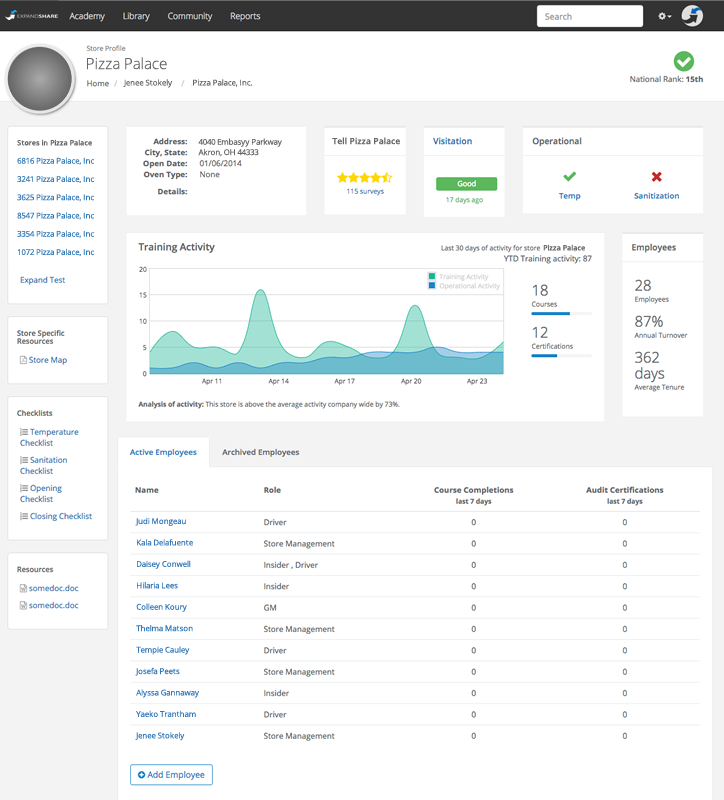Open employee Judi Mongeau
This screenshot has width=724, height=800.
tap(161, 521)
